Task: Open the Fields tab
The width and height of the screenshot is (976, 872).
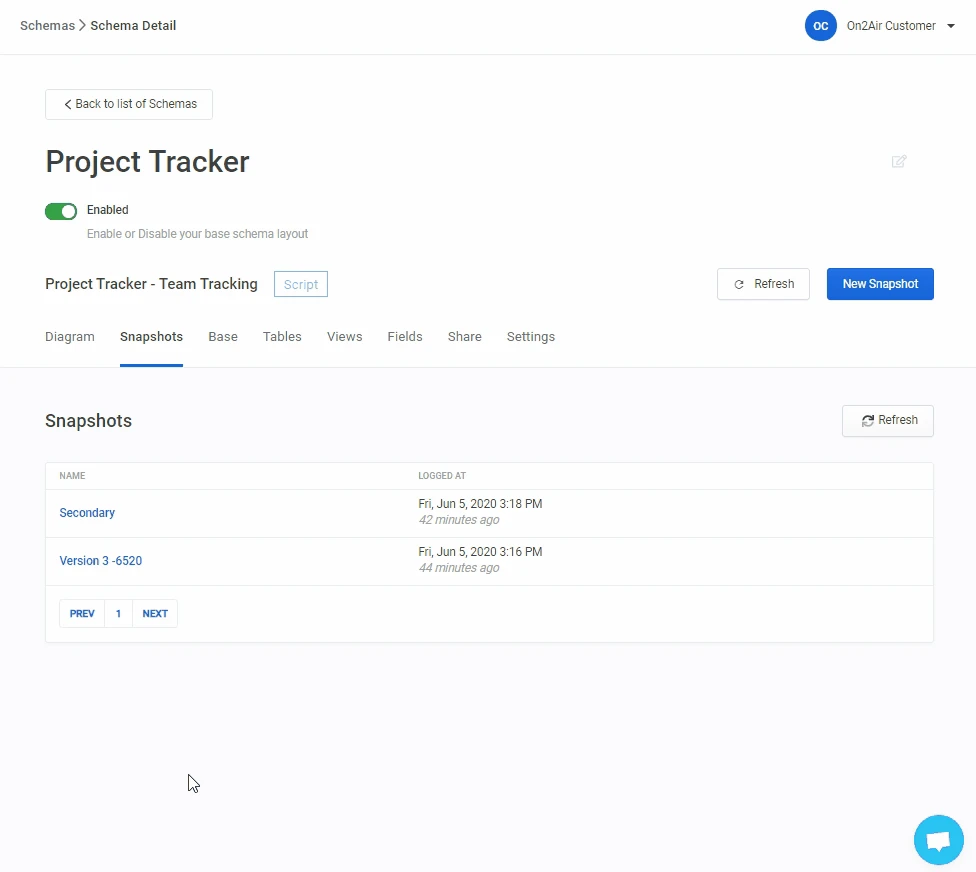Action: tap(405, 337)
